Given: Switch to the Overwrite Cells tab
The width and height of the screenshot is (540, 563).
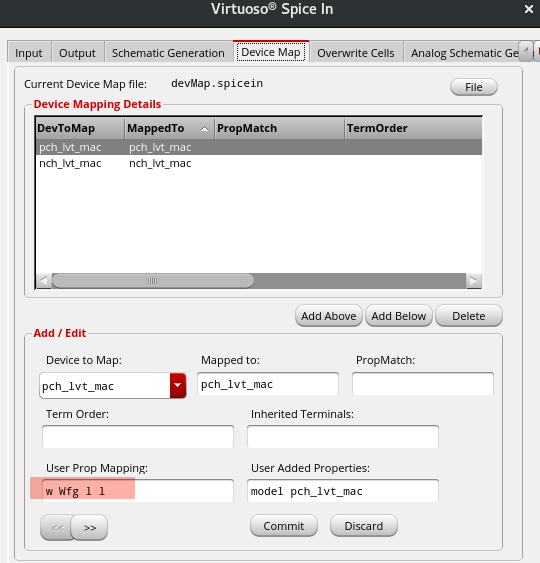Looking at the screenshot, I should [x=355, y=52].
